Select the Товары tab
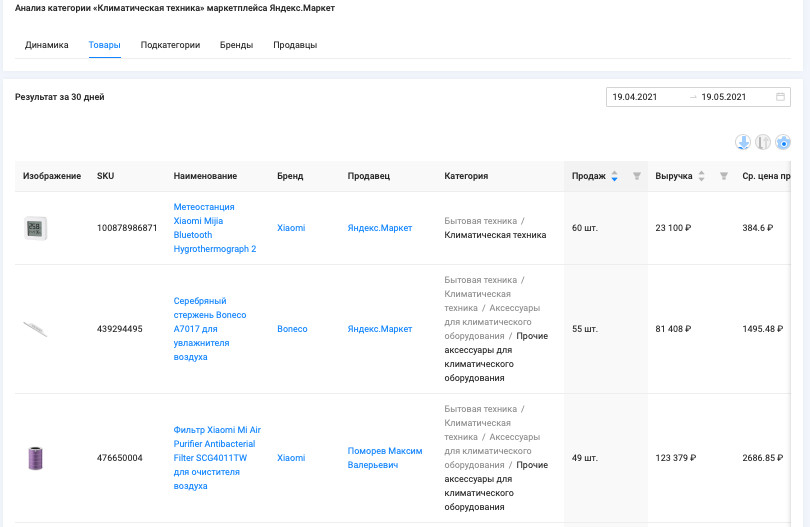The height and width of the screenshot is (527, 810). (x=104, y=45)
